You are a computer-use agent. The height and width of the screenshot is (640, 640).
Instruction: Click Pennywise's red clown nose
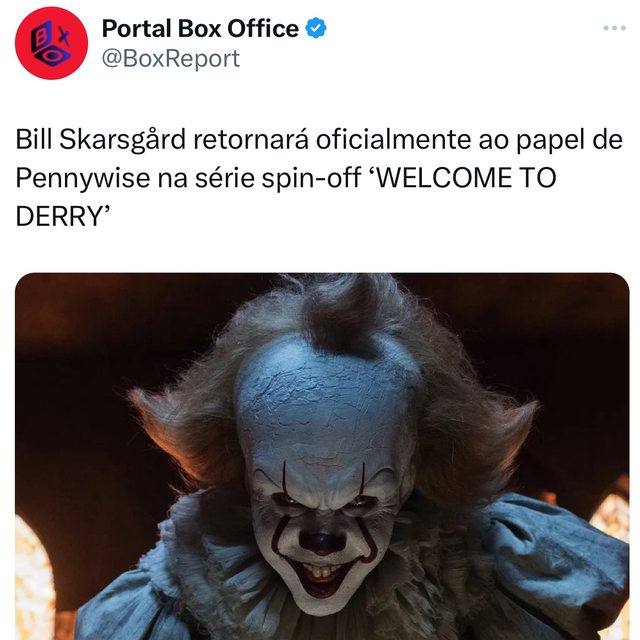(x=322, y=541)
